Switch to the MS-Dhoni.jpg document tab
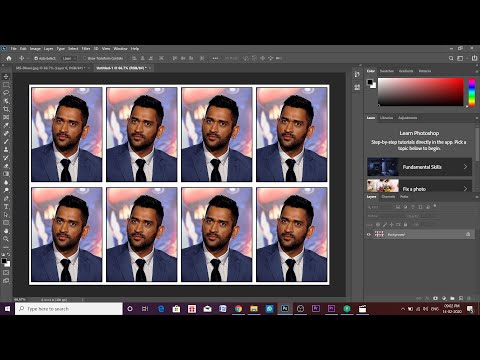This screenshot has width=480, height=360. (x=50, y=68)
